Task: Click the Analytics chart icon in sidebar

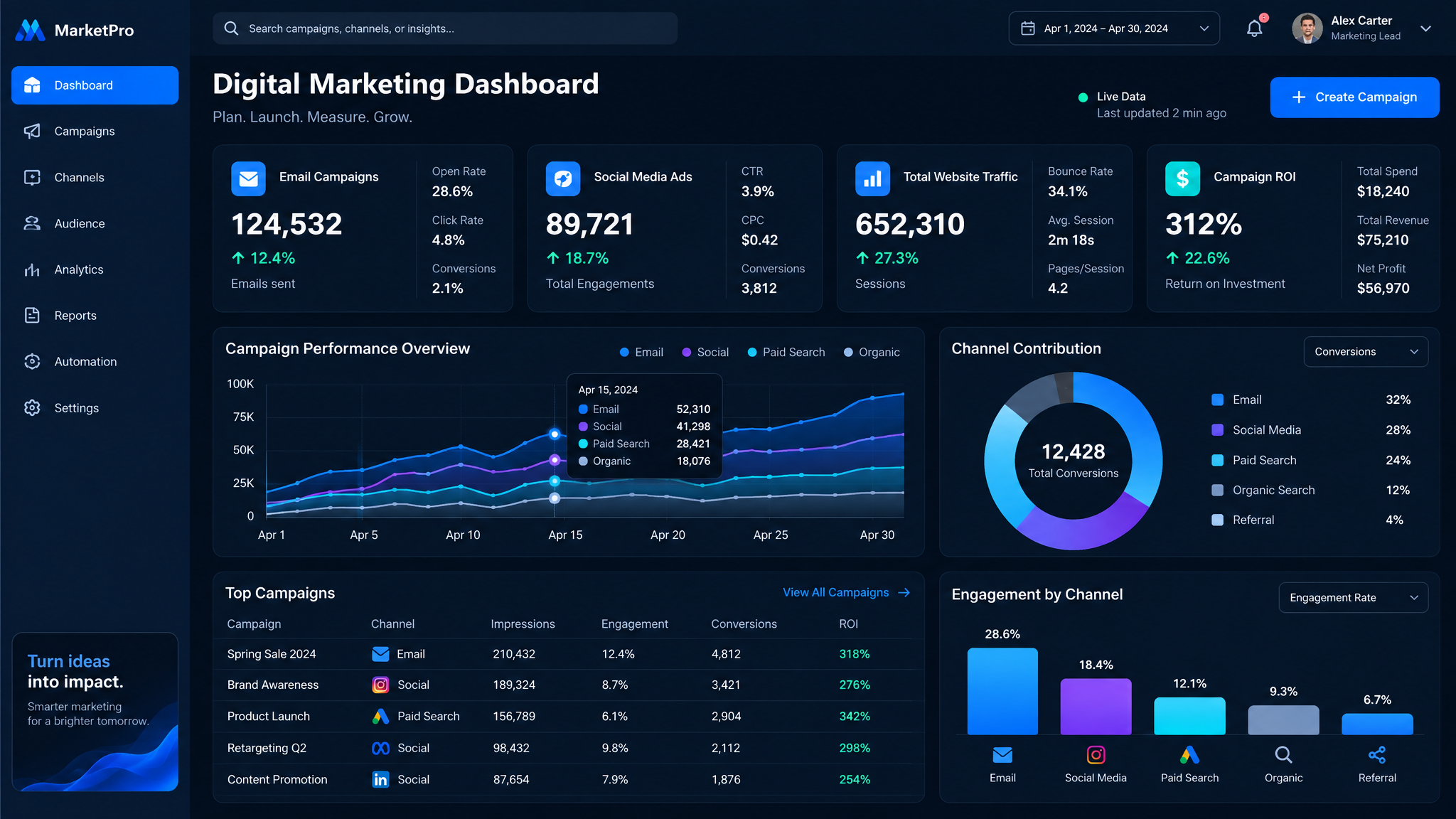Action: point(32,269)
